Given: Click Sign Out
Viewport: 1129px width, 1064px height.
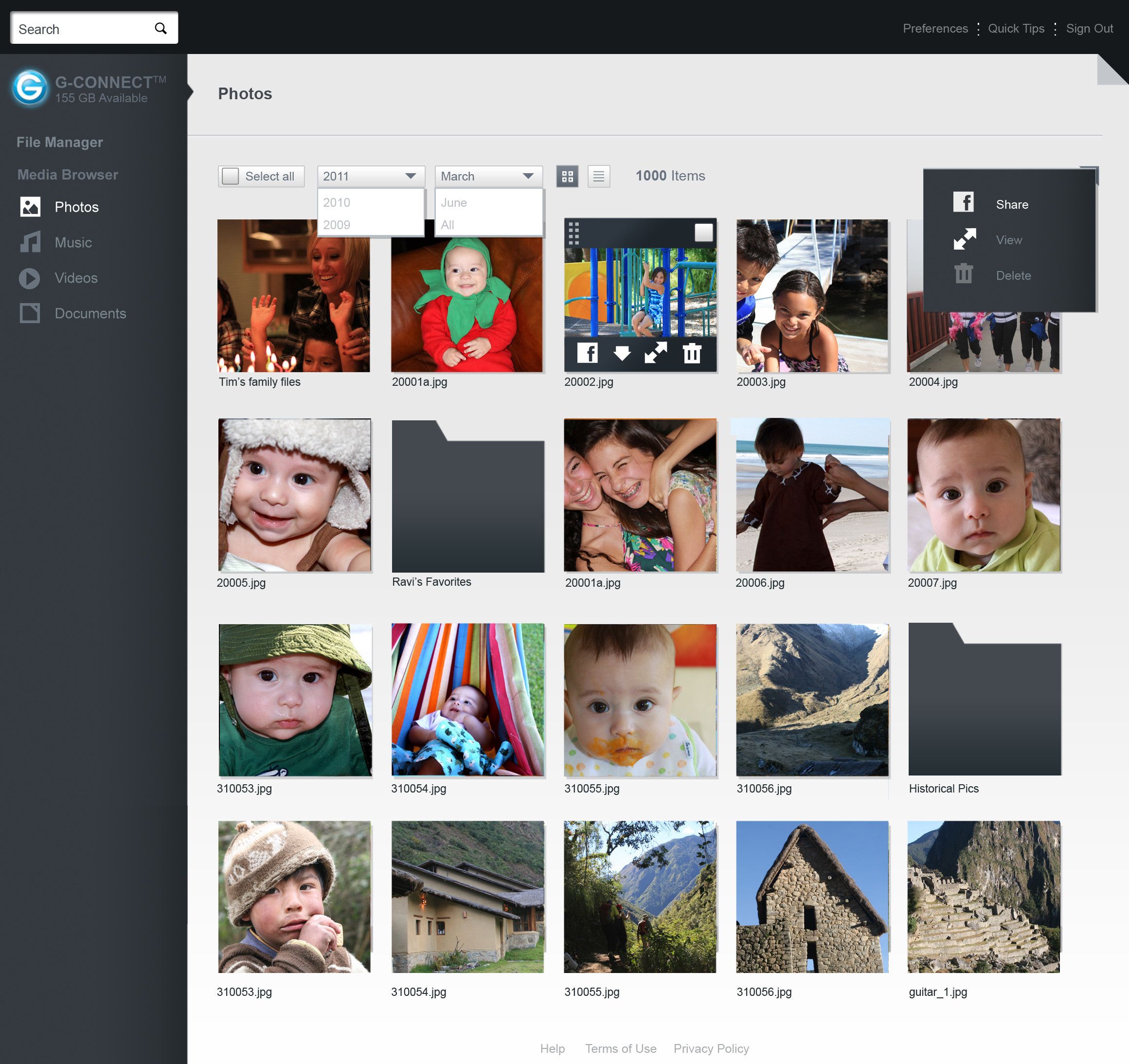Looking at the screenshot, I should [1089, 28].
